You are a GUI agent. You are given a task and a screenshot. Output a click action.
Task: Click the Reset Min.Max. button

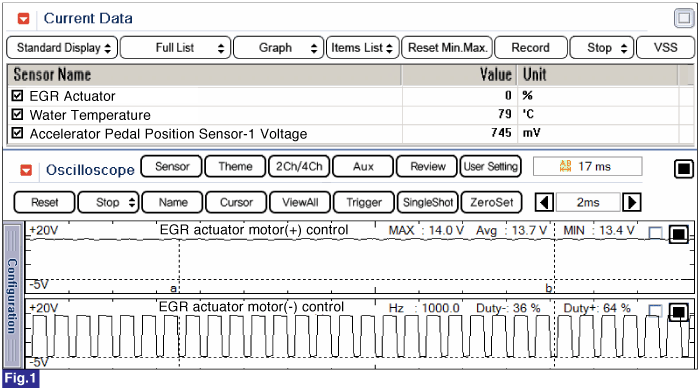(x=447, y=48)
